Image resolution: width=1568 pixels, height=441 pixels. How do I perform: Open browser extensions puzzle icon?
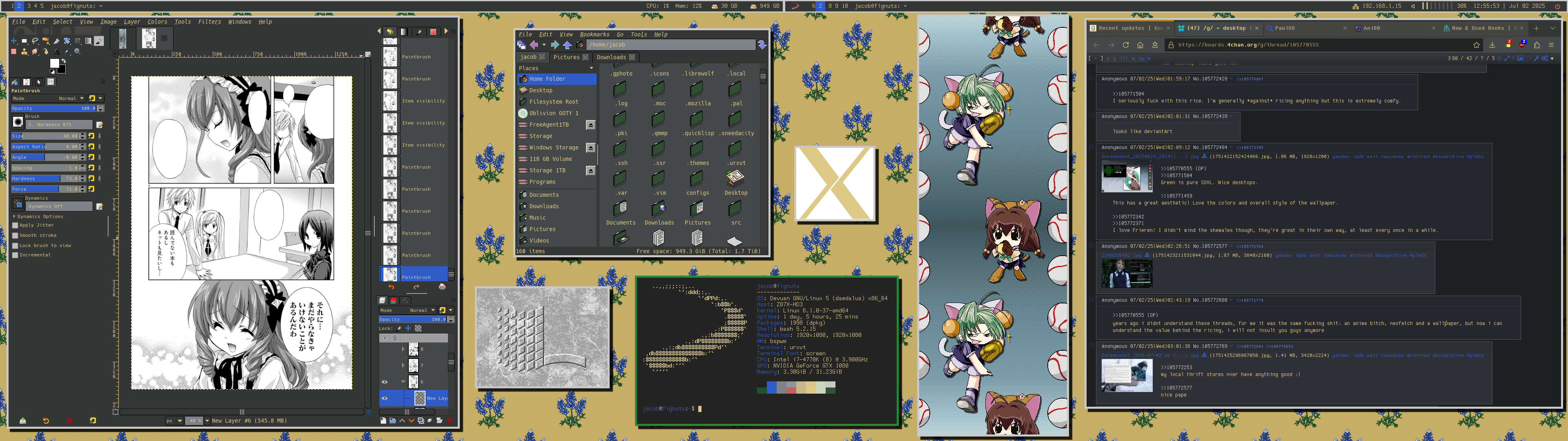[1537, 45]
